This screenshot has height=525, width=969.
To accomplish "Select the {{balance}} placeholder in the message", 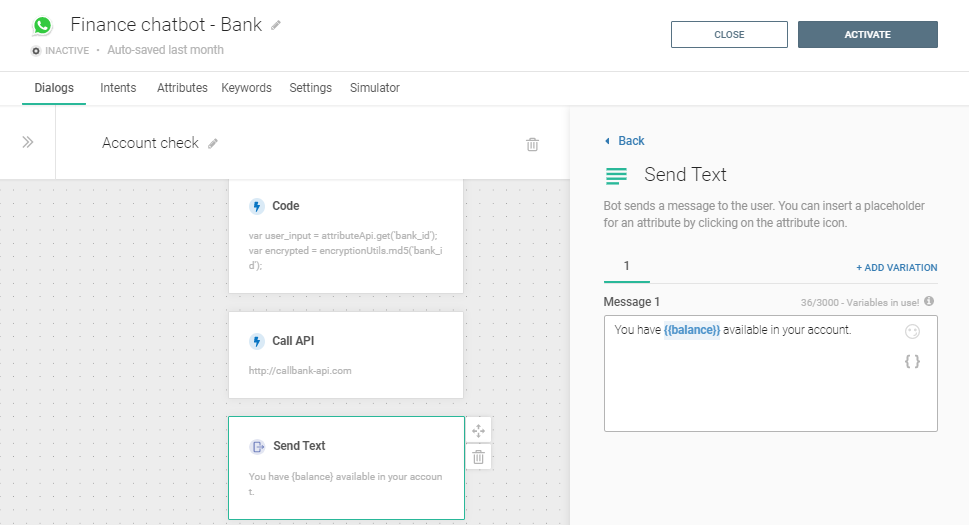I will (x=692, y=330).
